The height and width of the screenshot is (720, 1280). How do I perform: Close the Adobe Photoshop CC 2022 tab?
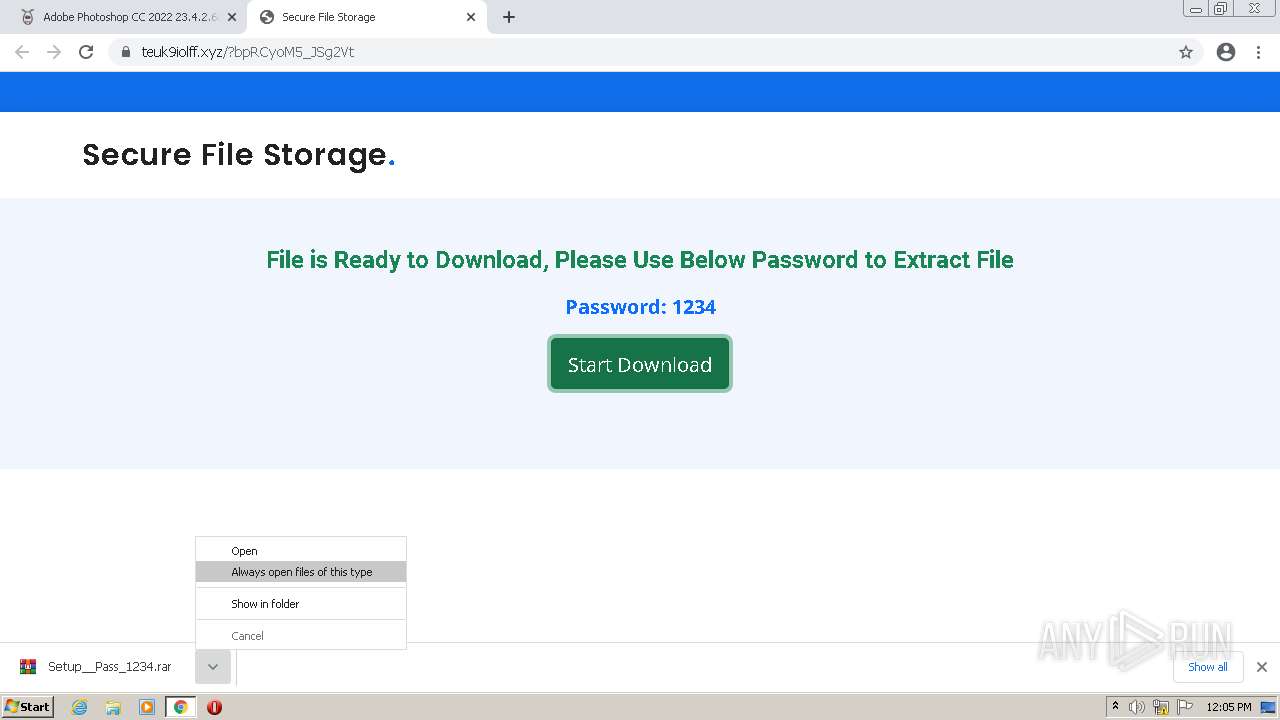pos(232,17)
